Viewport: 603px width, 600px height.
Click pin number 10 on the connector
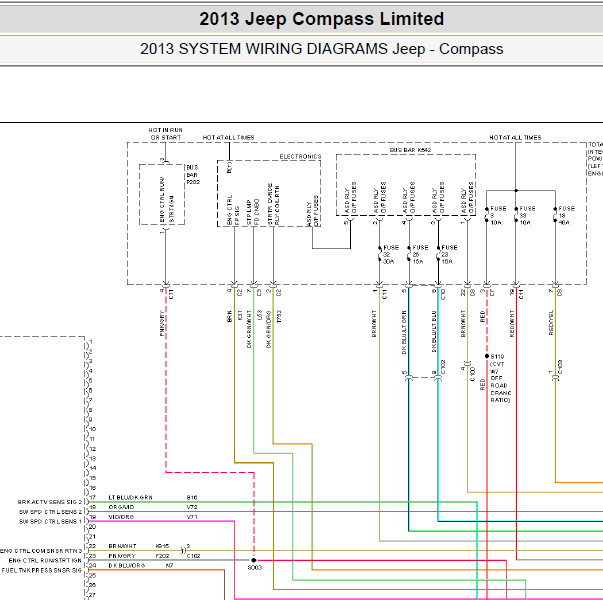click(93, 429)
